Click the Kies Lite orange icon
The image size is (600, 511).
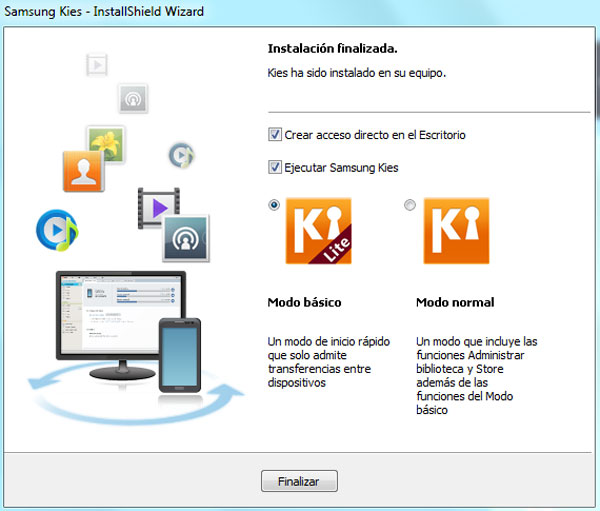click(318, 231)
